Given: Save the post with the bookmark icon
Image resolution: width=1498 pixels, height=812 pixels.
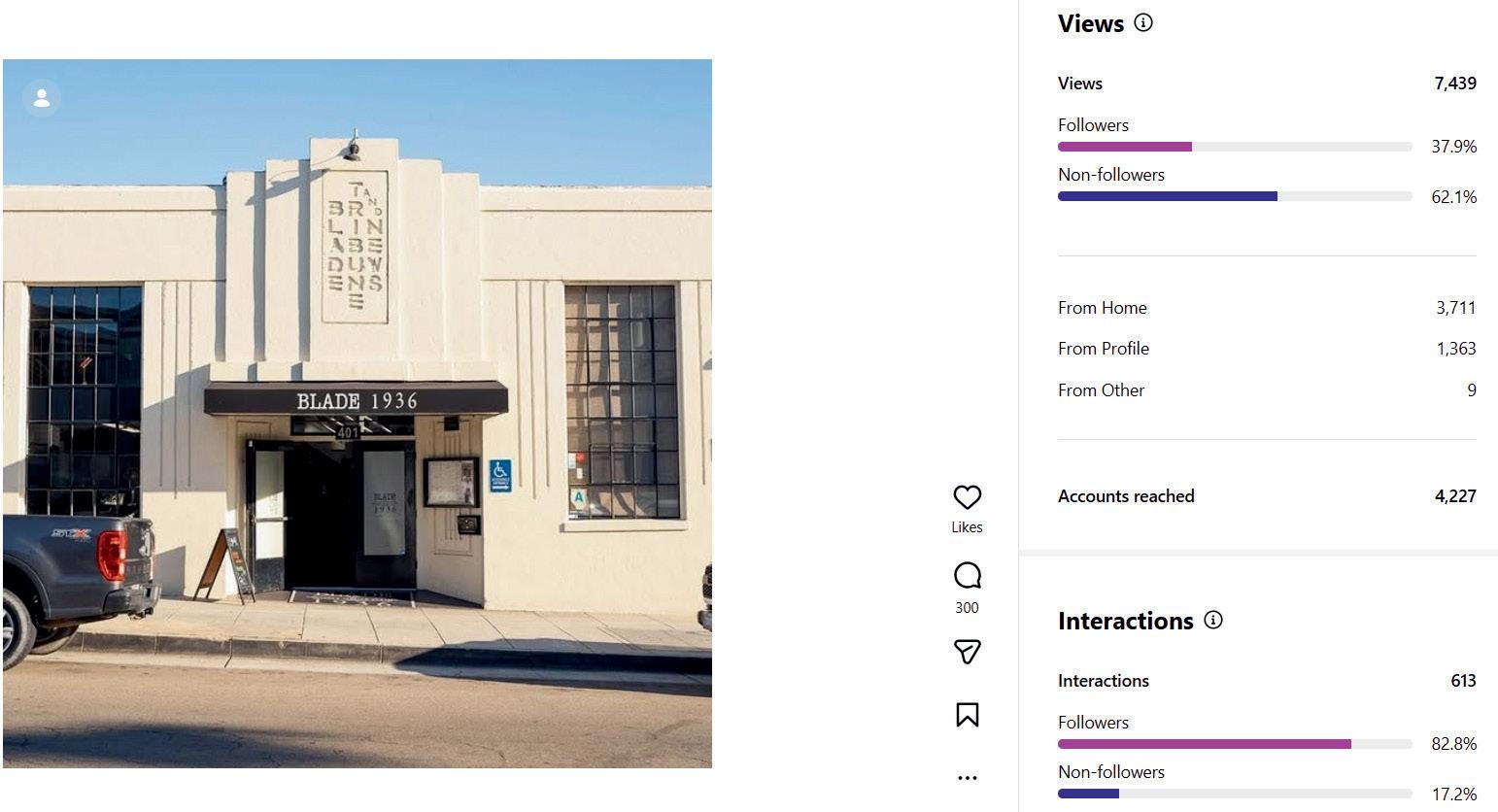Looking at the screenshot, I should point(967,715).
